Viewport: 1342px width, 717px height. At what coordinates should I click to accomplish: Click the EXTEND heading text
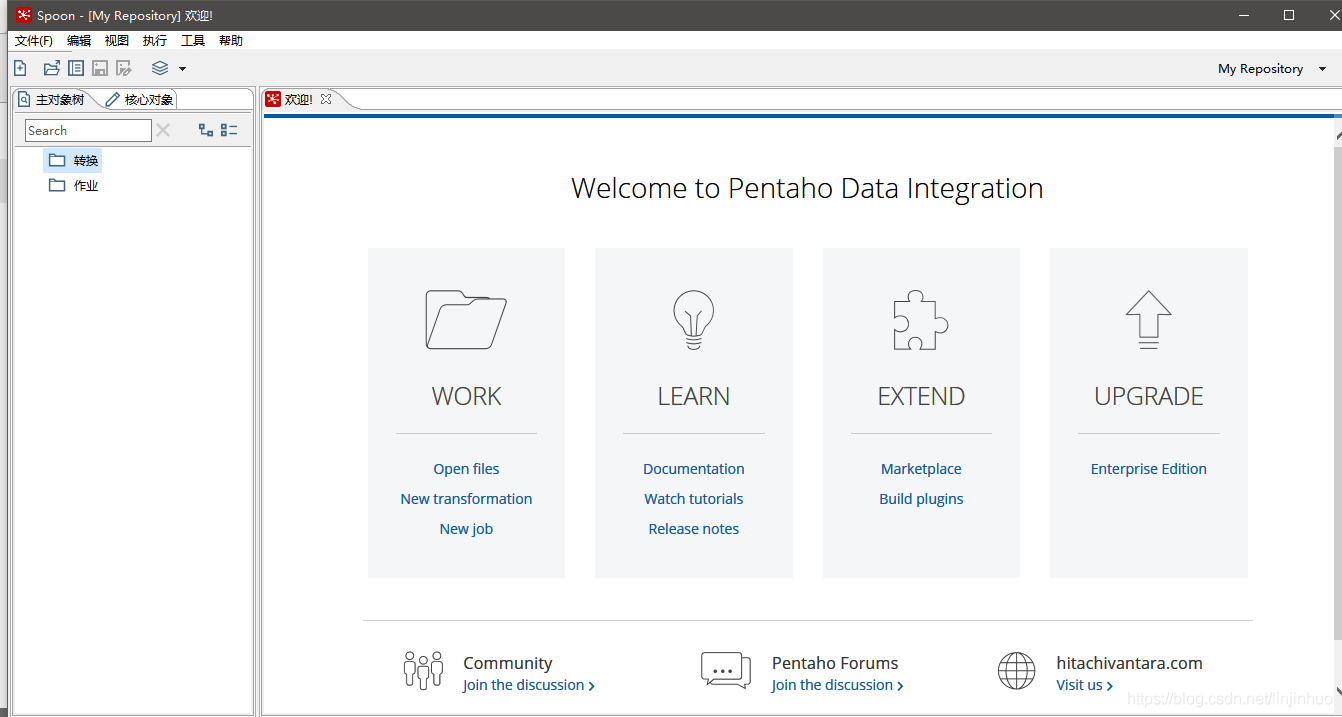click(921, 396)
